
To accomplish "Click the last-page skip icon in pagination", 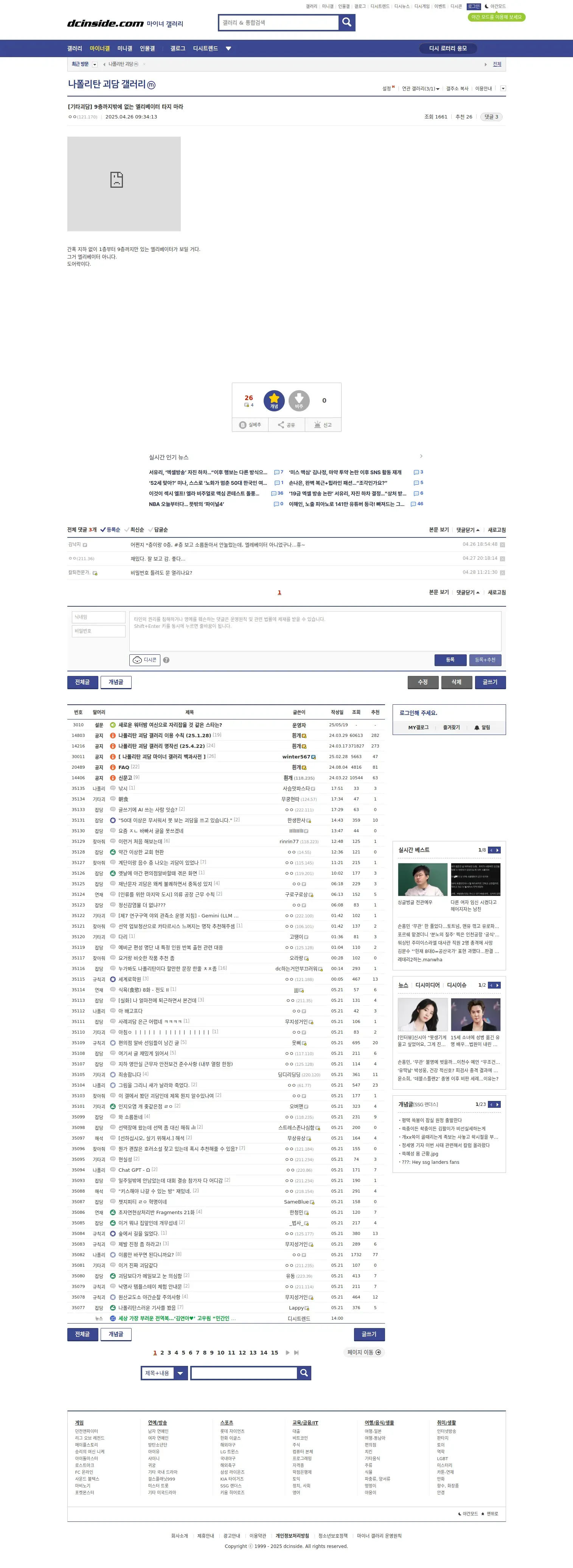I will (296, 1353).
